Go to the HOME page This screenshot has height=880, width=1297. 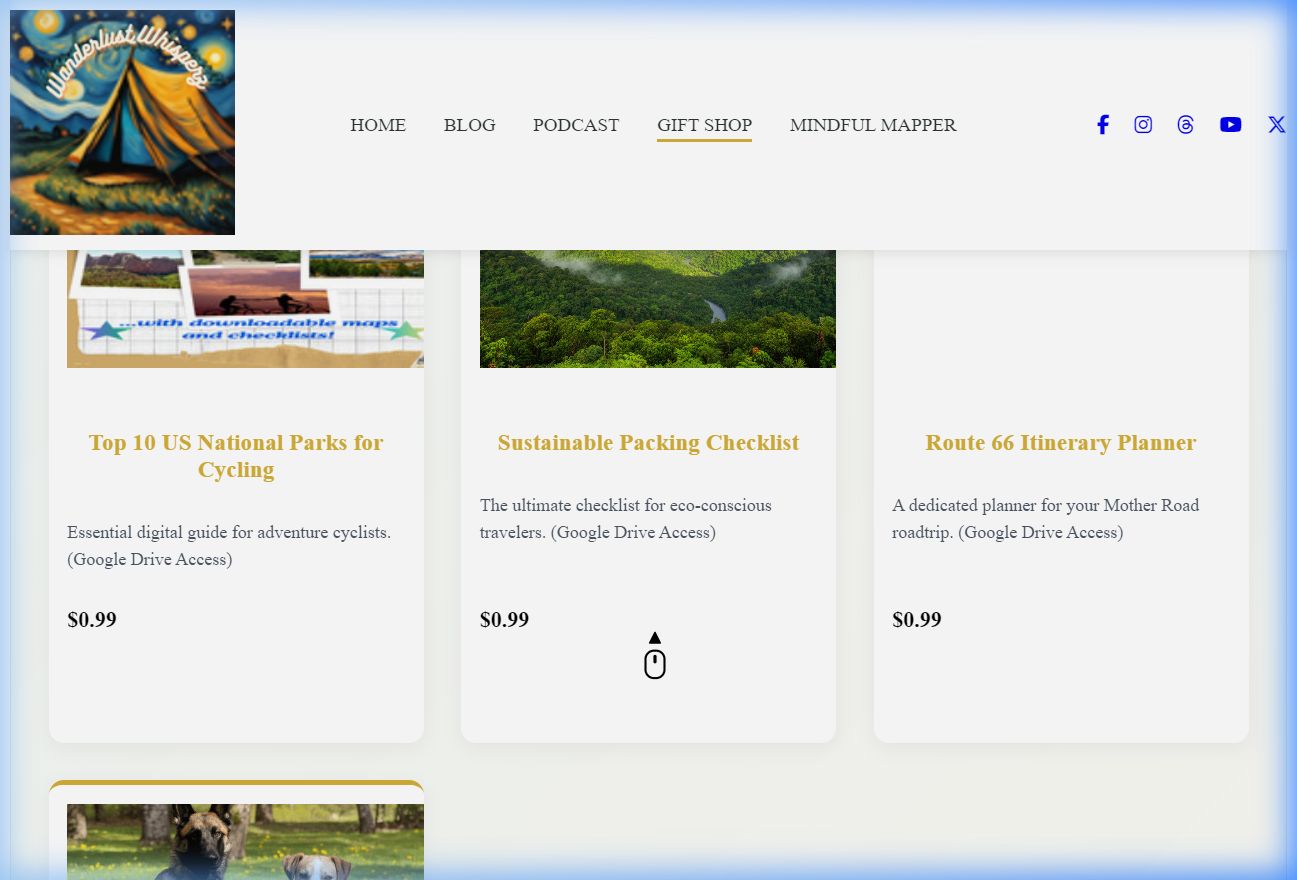point(378,125)
